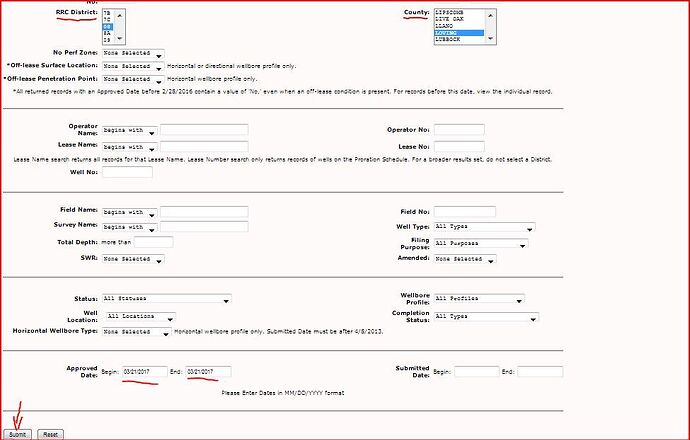The width and height of the screenshot is (690, 440).
Task: Click the Lease Name text field
Action: point(204,147)
